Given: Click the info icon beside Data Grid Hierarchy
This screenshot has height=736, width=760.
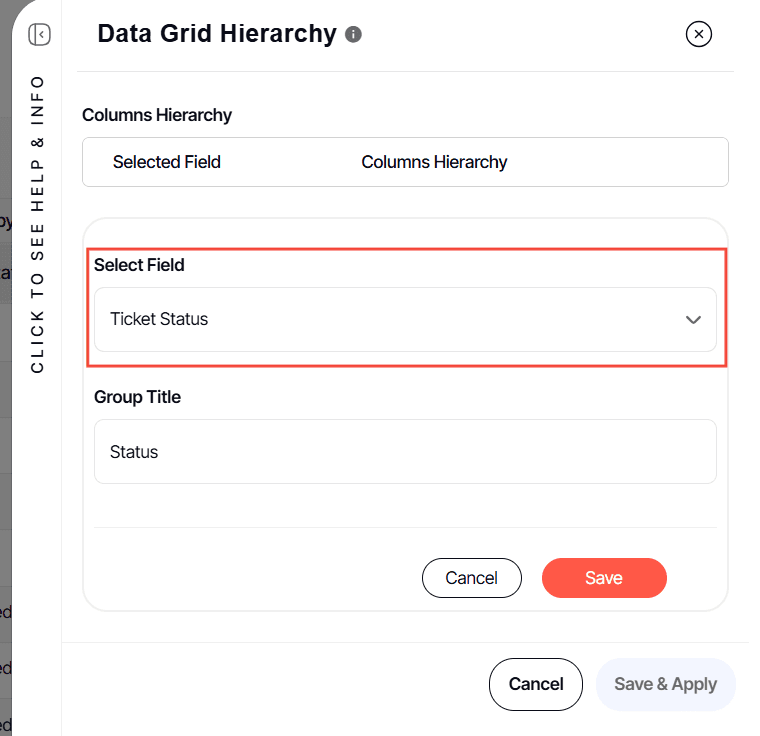Looking at the screenshot, I should tap(353, 35).
